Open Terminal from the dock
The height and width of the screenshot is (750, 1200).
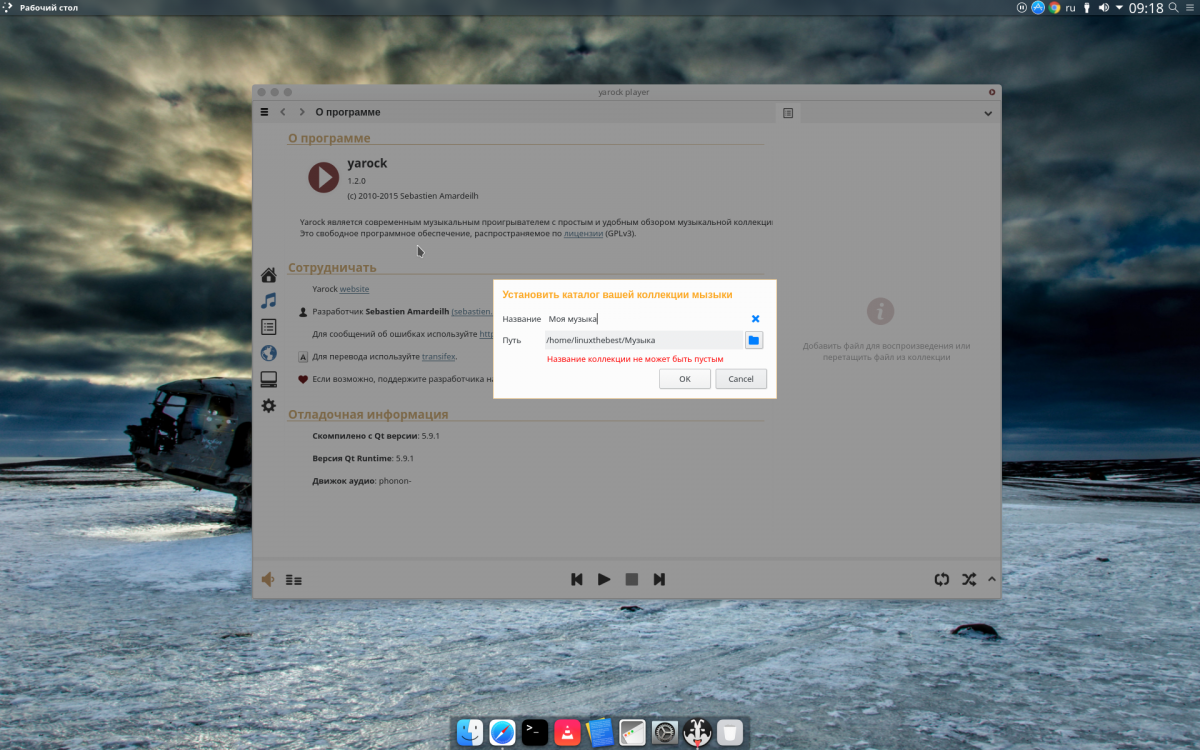tap(535, 732)
